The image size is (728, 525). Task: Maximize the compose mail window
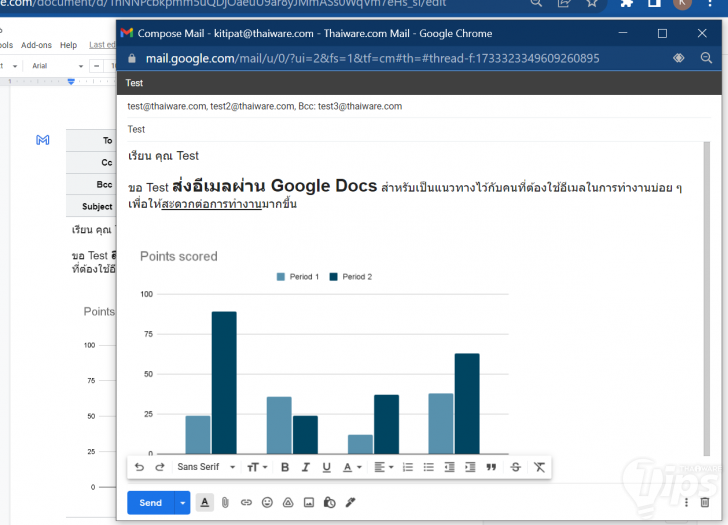(x=663, y=33)
